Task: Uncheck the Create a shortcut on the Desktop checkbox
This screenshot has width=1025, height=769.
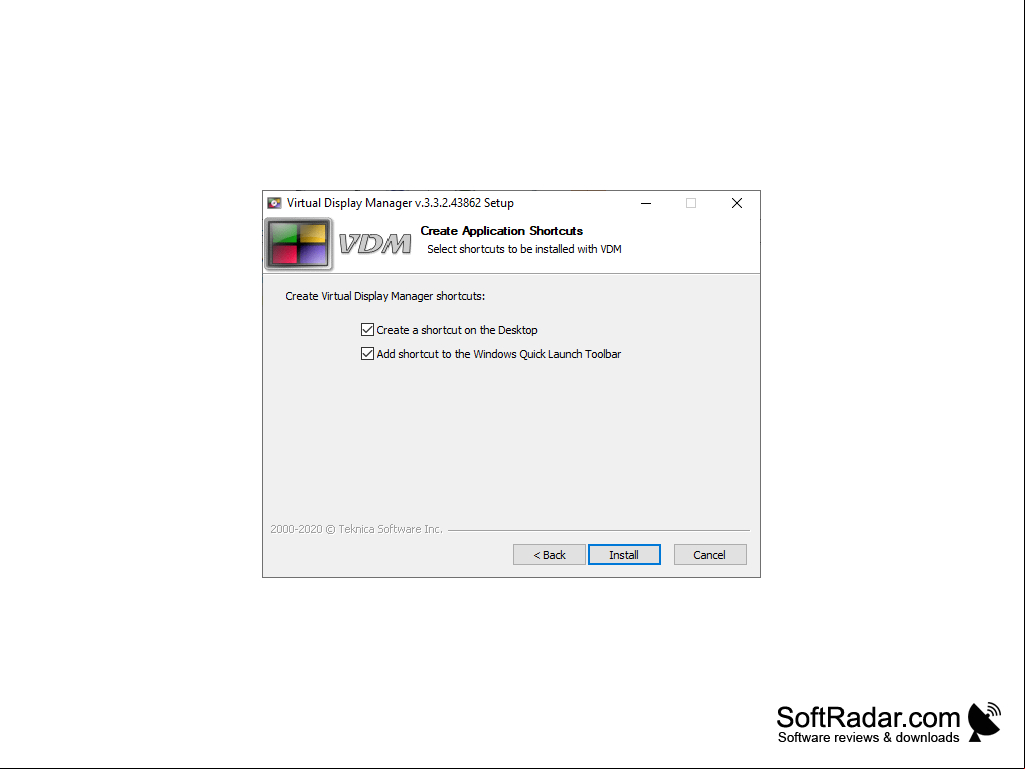Action: tap(367, 330)
